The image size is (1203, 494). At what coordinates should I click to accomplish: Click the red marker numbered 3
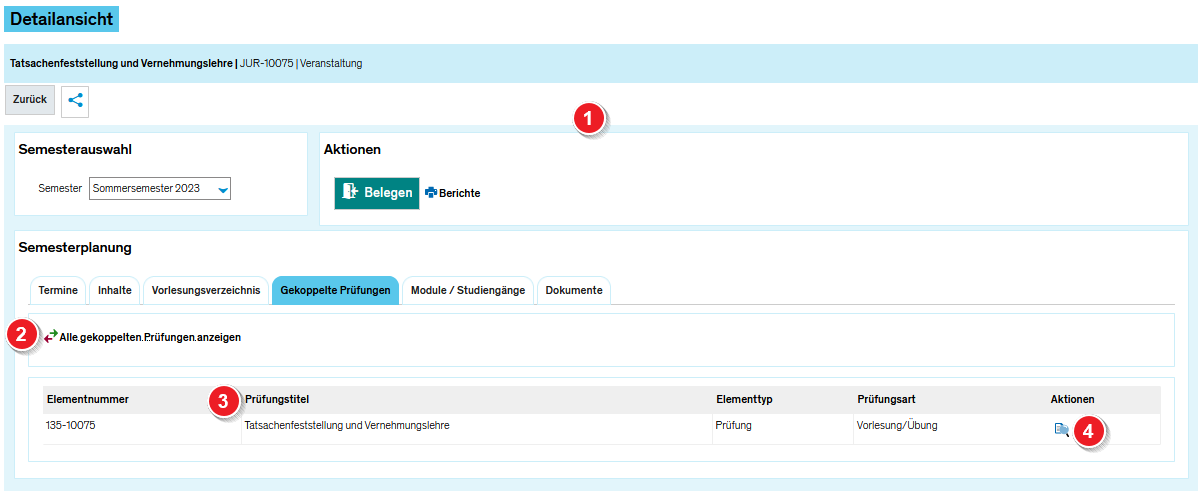224,401
